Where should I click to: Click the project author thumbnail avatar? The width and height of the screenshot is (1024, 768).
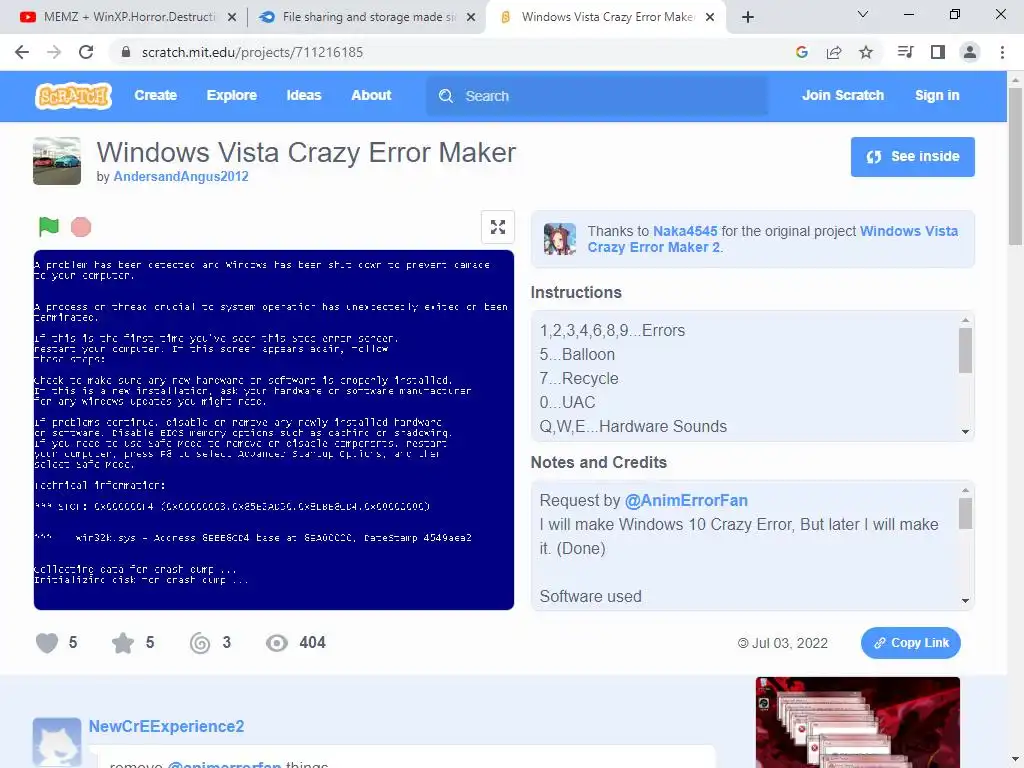tap(57, 161)
